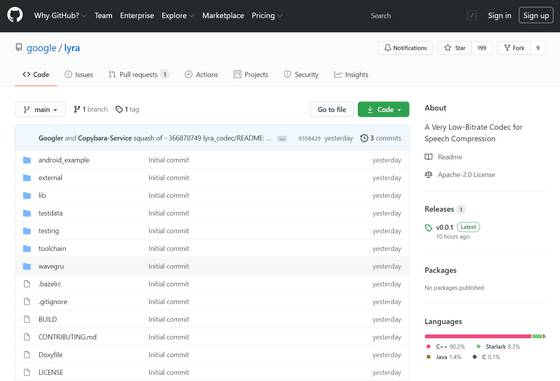This screenshot has height=381, width=560.
Task: Click the Readme book icon
Action: (429, 157)
